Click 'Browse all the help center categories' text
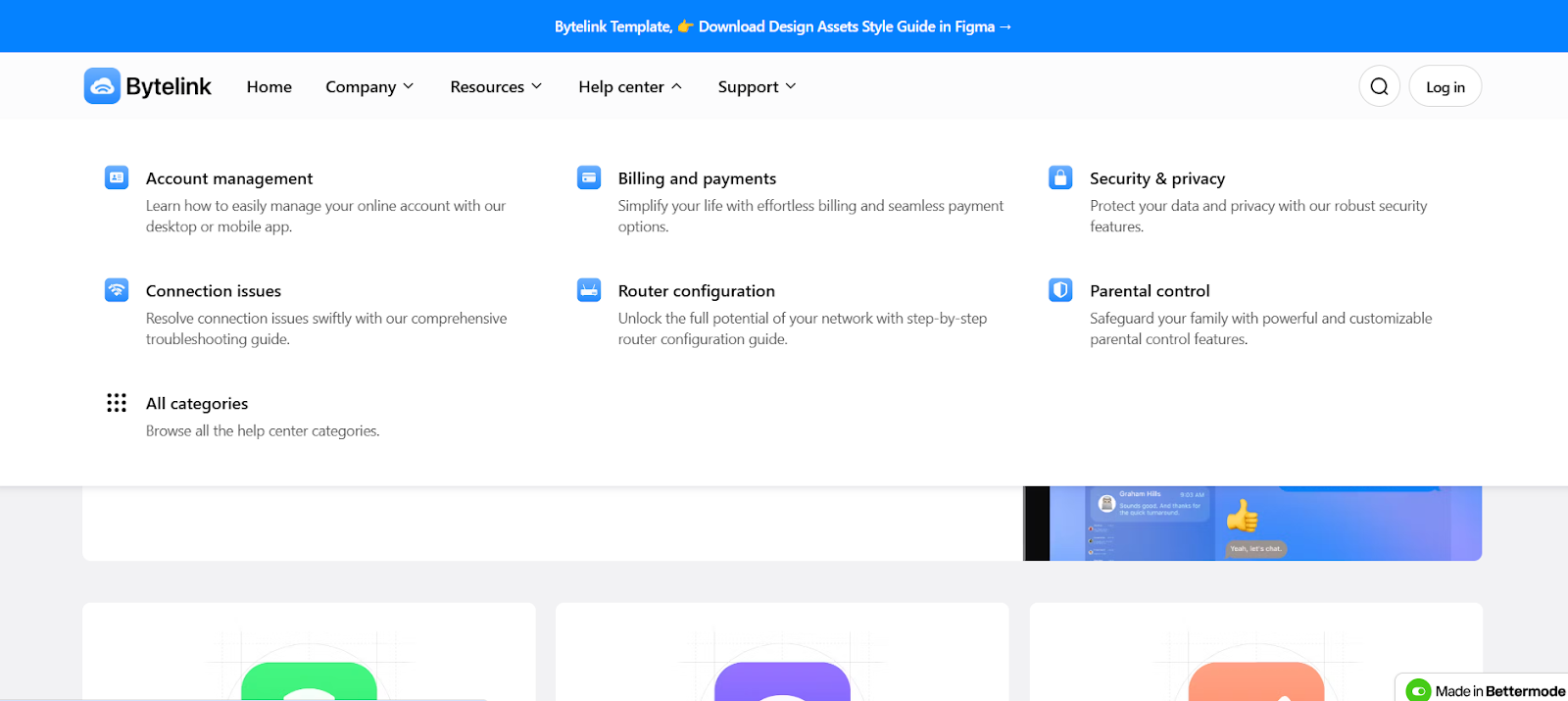The height and width of the screenshot is (701, 1568). point(263,430)
